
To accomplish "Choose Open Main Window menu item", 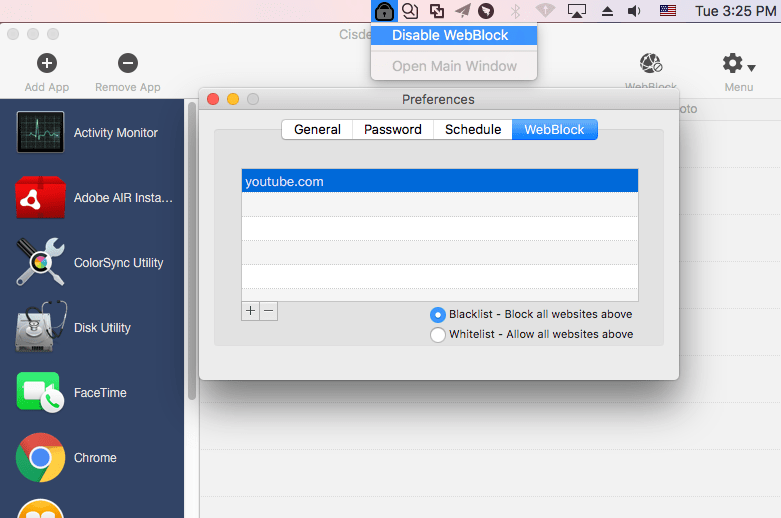I will [x=454, y=66].
